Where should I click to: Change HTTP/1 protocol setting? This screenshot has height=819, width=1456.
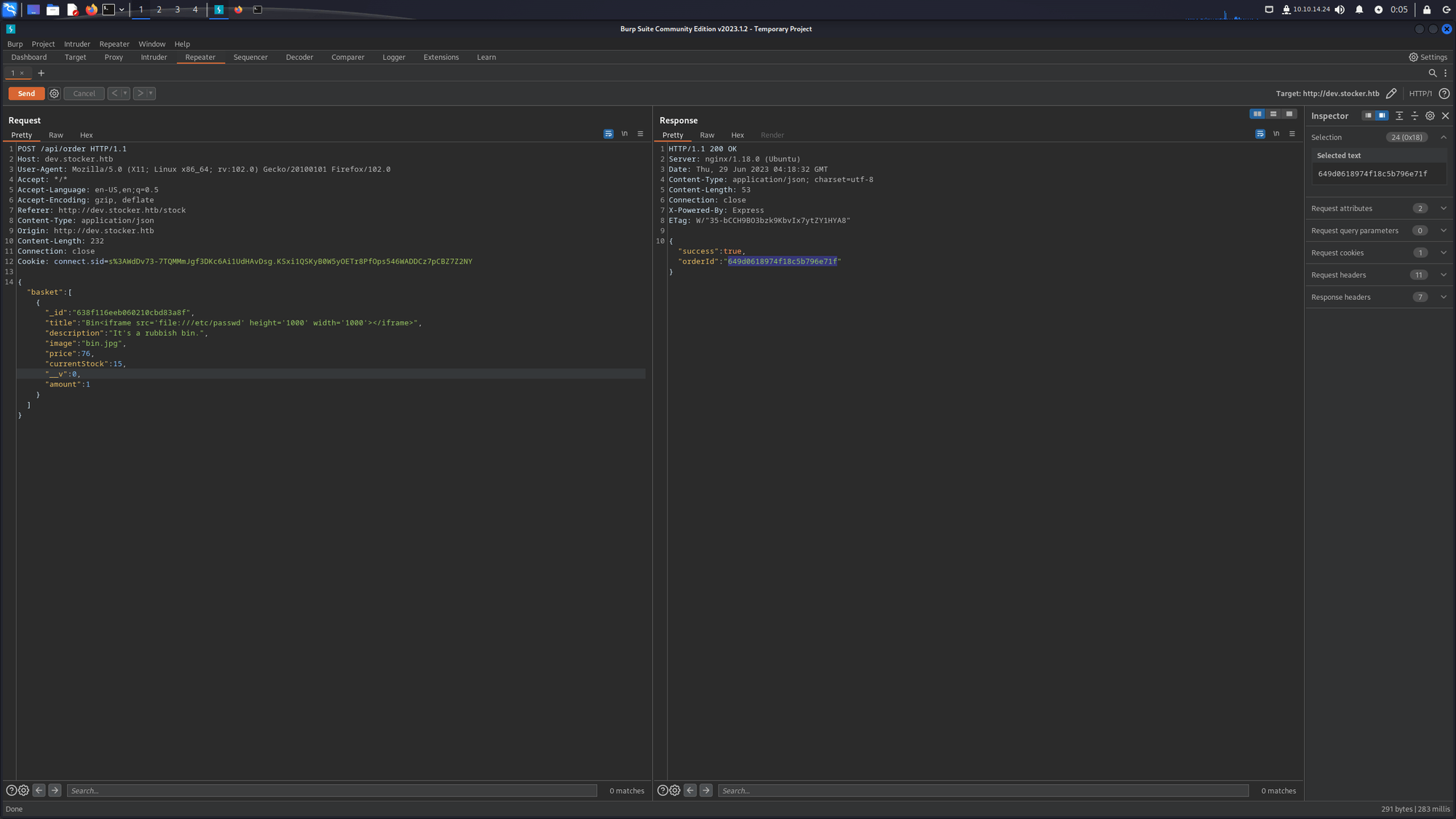[1420, 93]
